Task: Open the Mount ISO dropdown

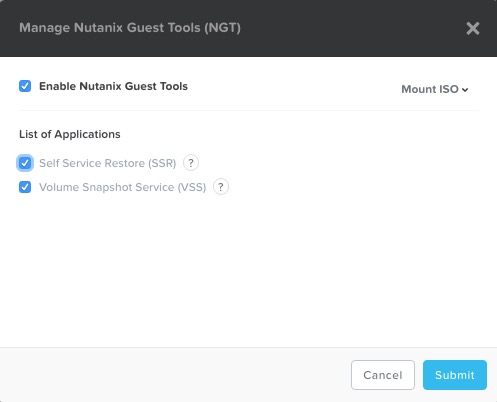Action: point(435,89)
